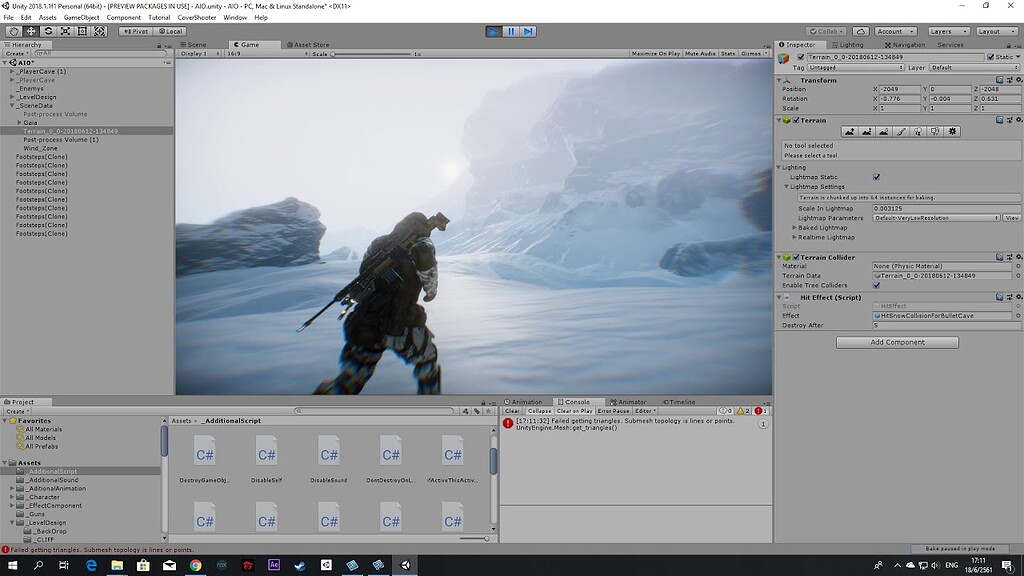This screenshot has height=576, width=1024.
Task: Switch to the Animator tab
Action: [x=628, y=402]
